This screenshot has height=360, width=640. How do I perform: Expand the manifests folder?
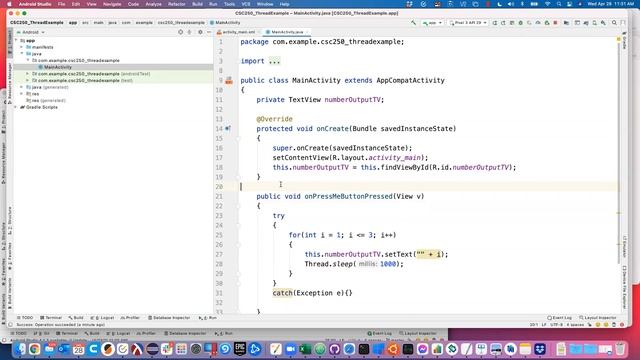point(22,47)
